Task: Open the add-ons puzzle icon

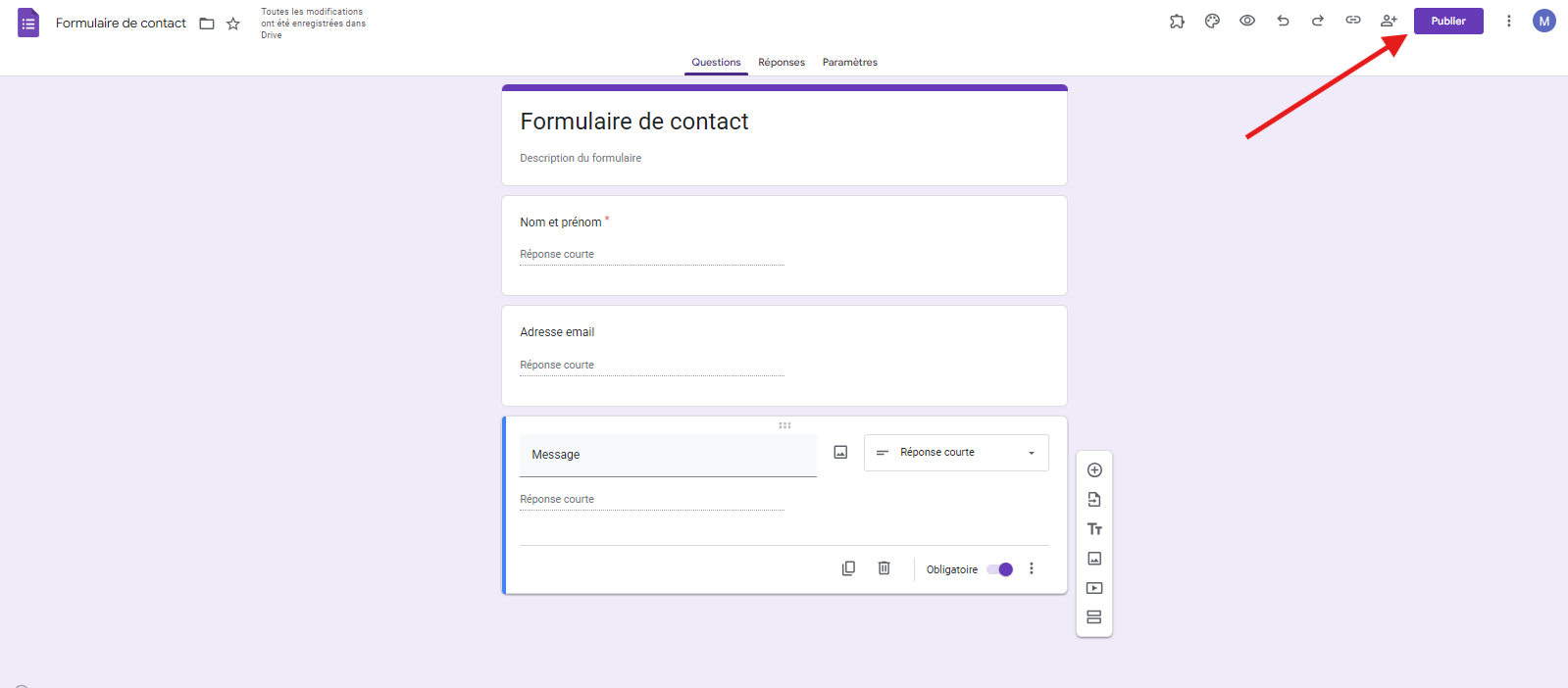Action: point(1177,21)
